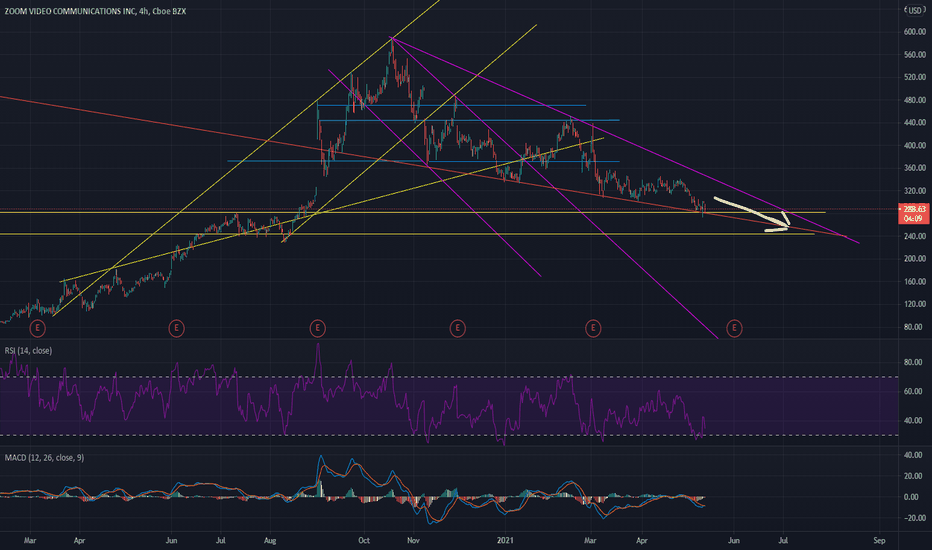Click the -20.00 label on MACD scale
932x550 pixels.
tap(913, 518)
